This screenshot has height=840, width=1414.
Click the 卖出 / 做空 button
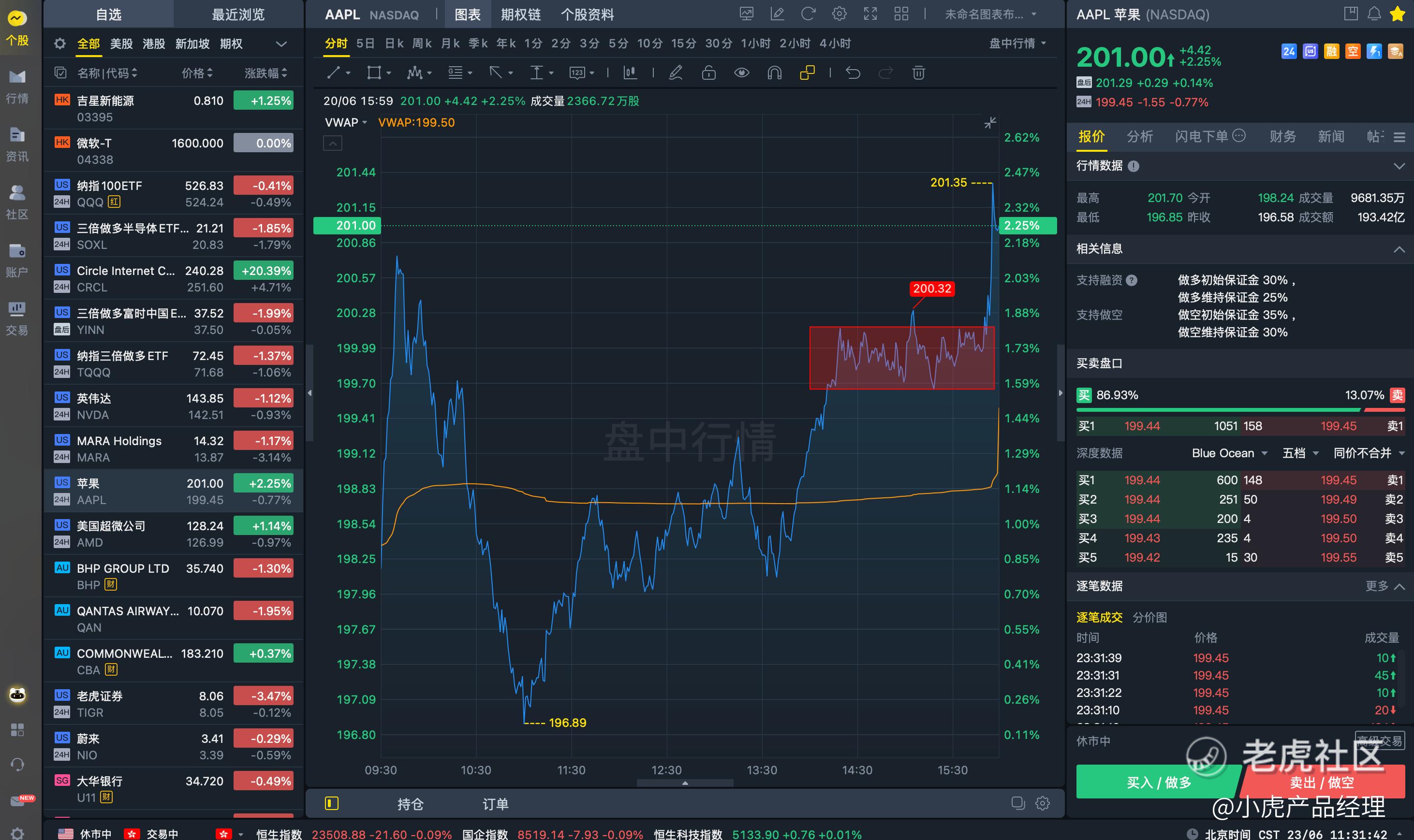coord(1323,782)
